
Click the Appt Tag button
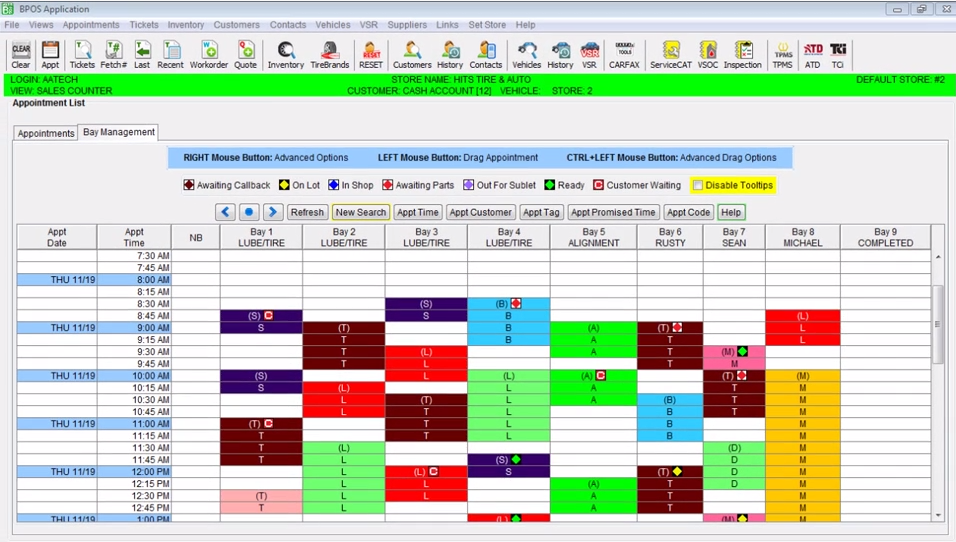(541, 212)
